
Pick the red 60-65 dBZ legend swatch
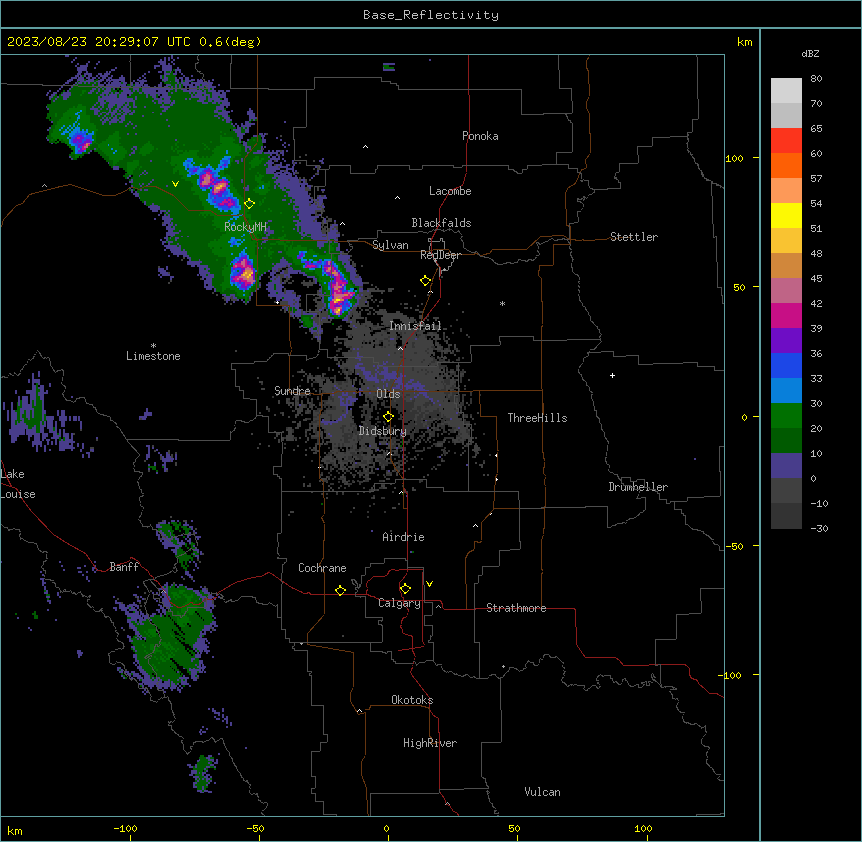click(786, 140)
